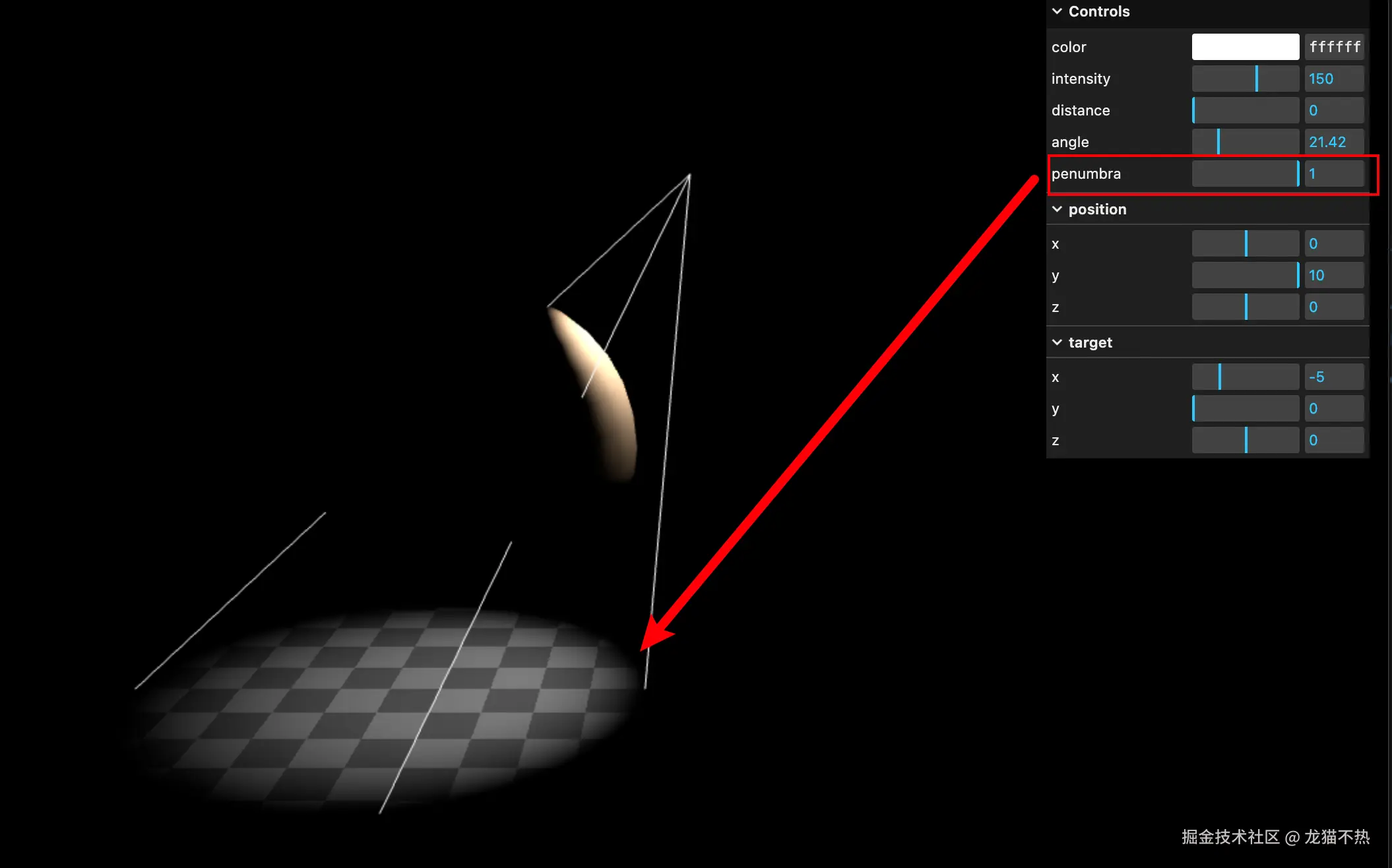Open the white color swatch picker
Screen dimensions: 1392x868
tap(1245, 47)
